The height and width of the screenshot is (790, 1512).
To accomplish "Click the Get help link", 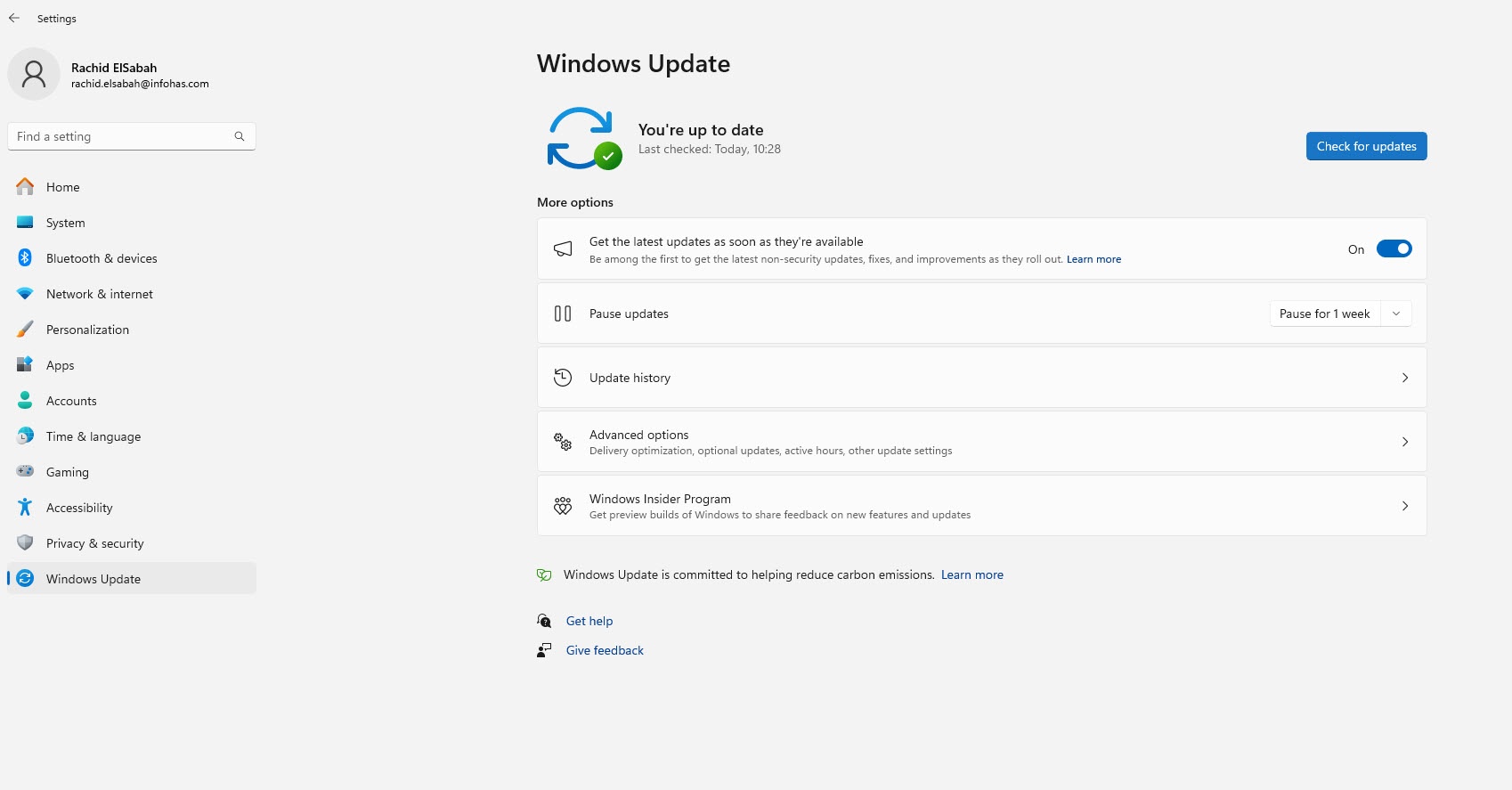I will tap(589, 621).
